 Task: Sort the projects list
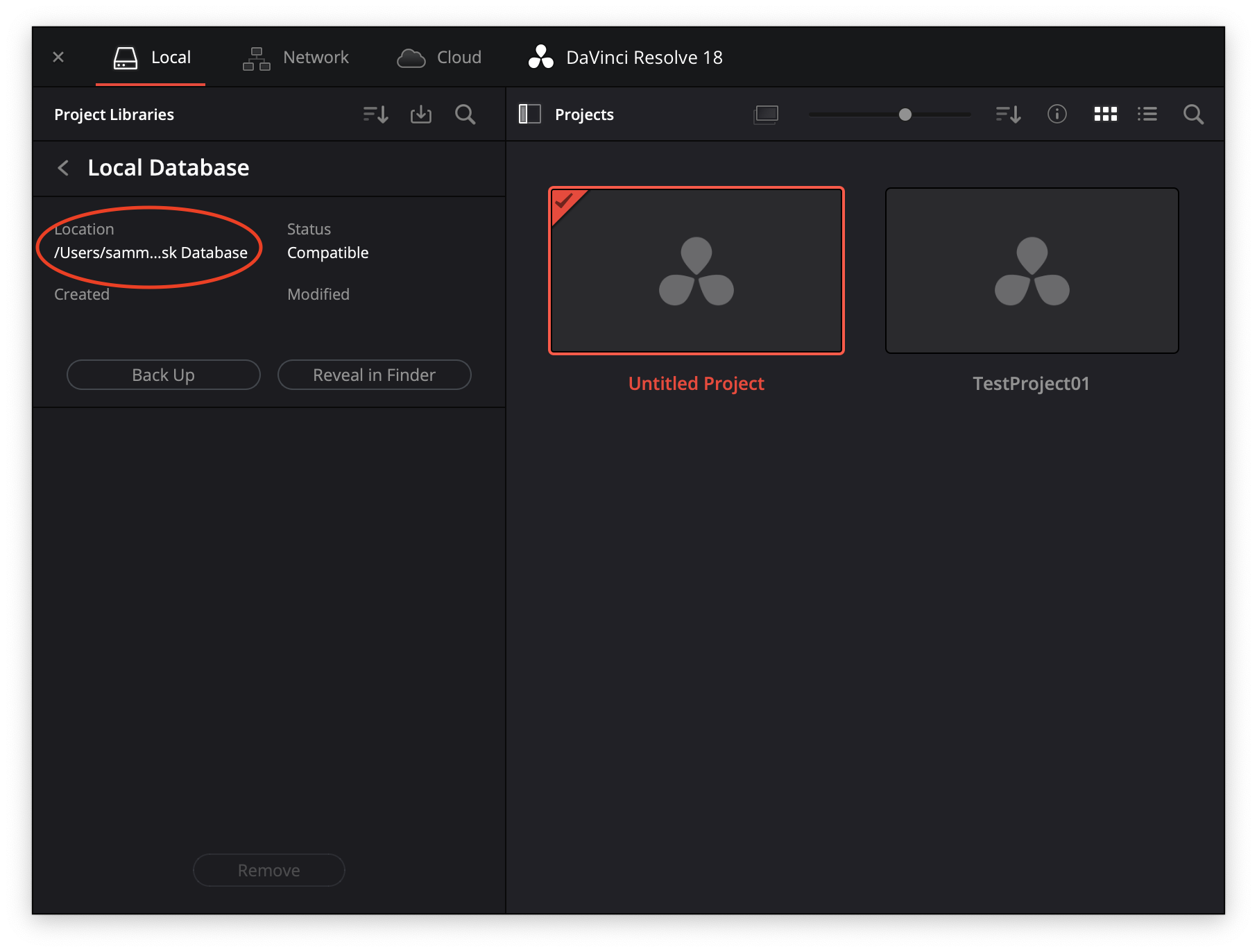point(1009,114)
